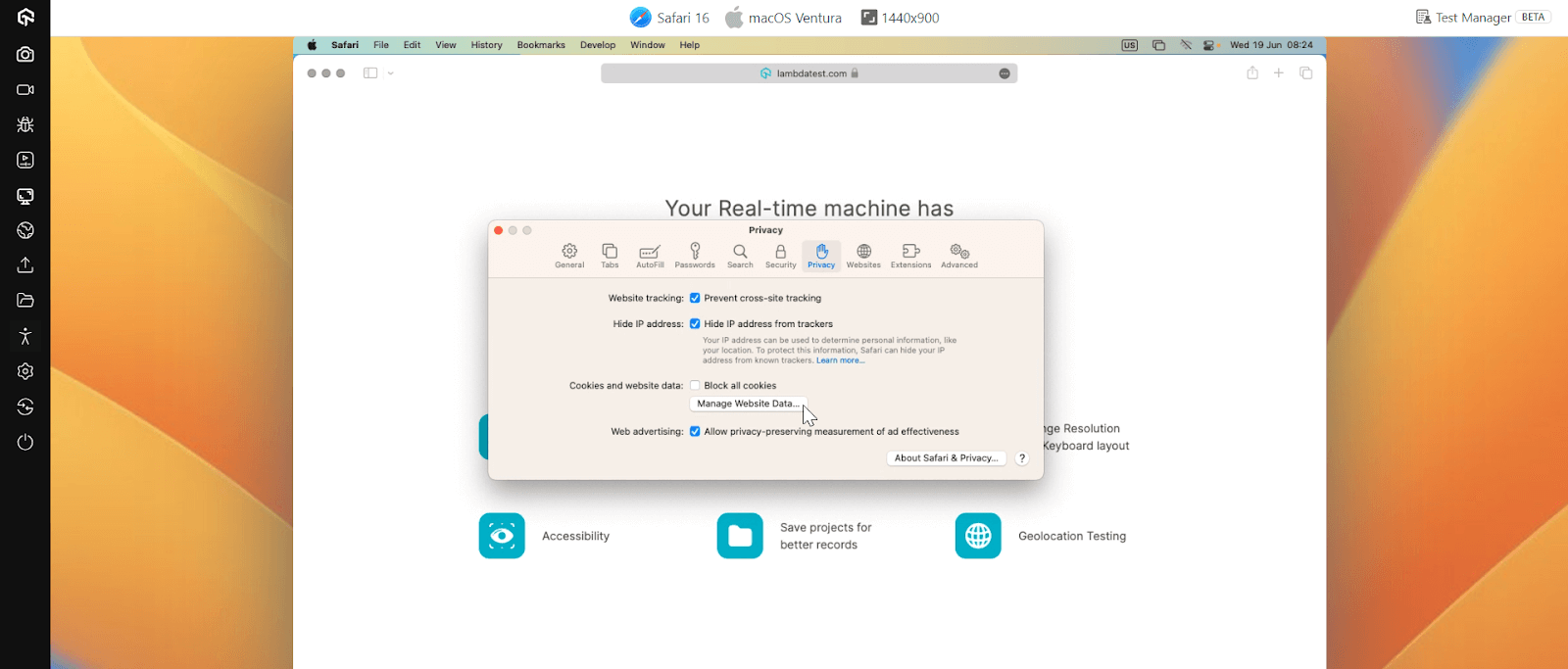Open the Help menu
The width and height of the screenshot is (1568, 669).
pyautogui.click(x=690, y=45)
